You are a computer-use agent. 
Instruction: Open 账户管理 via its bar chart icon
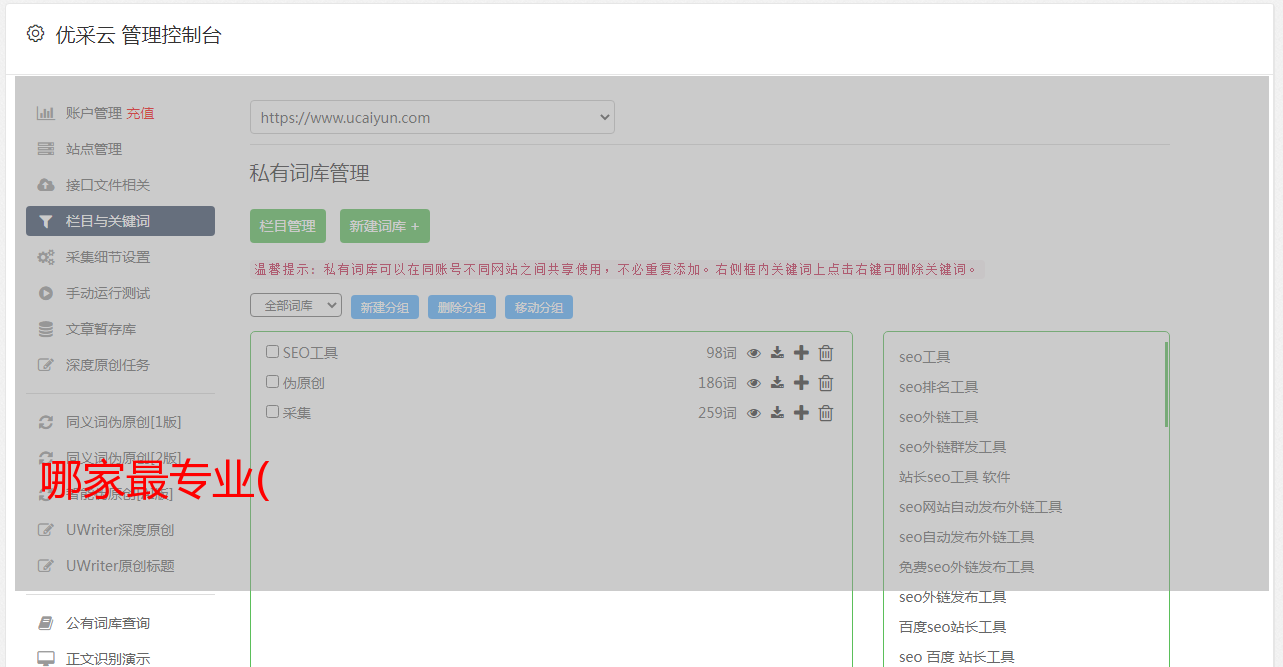(45, 113)
